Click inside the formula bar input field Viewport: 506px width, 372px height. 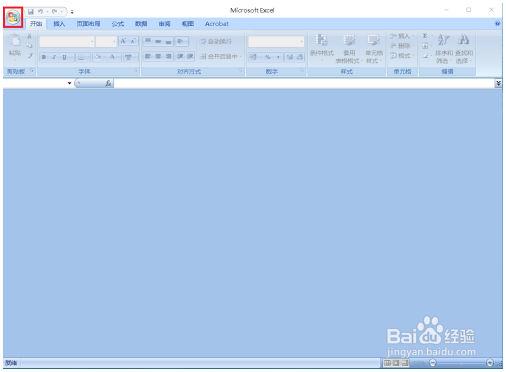point(304,83)
